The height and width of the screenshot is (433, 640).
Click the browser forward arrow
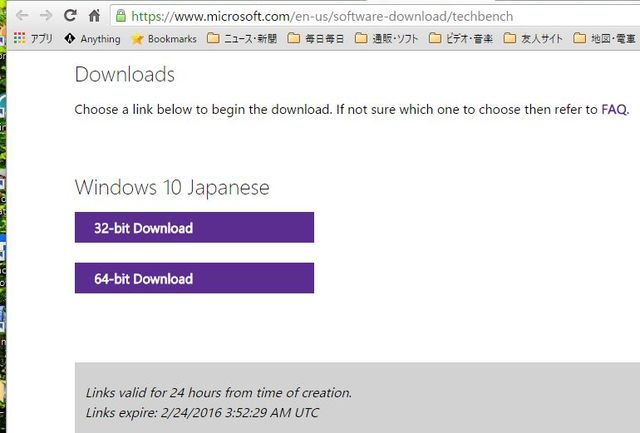click(x=46, y=16)
